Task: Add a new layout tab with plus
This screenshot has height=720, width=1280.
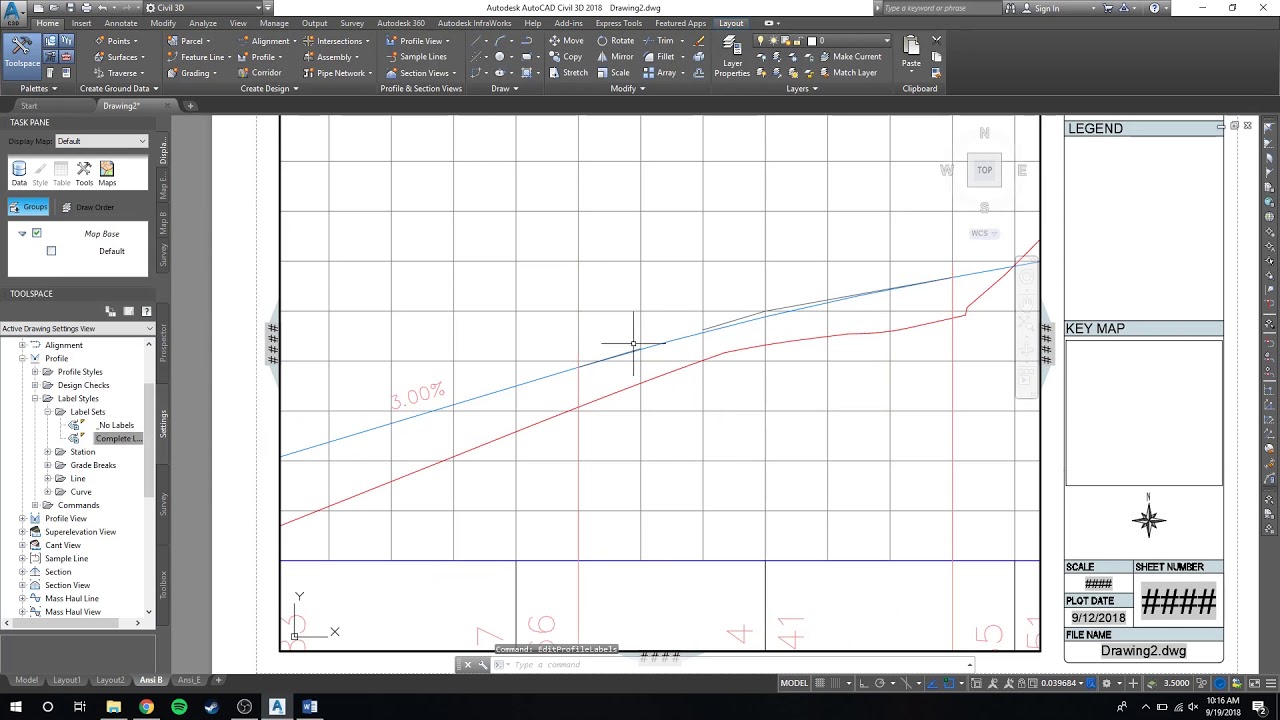Action: coord(219,680)
